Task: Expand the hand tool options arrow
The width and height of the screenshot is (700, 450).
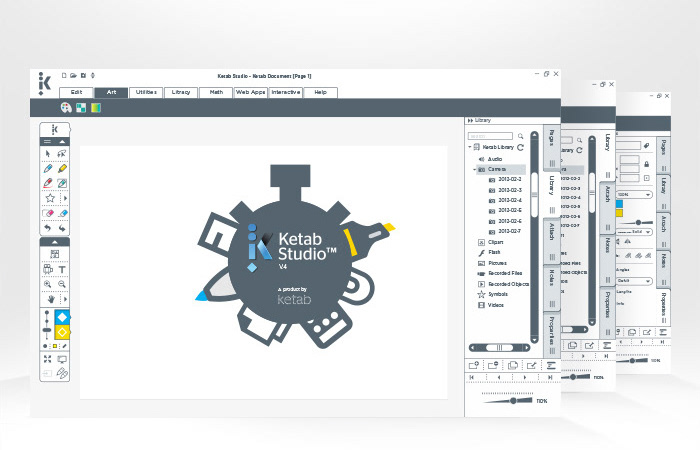Action: point(66,299)
